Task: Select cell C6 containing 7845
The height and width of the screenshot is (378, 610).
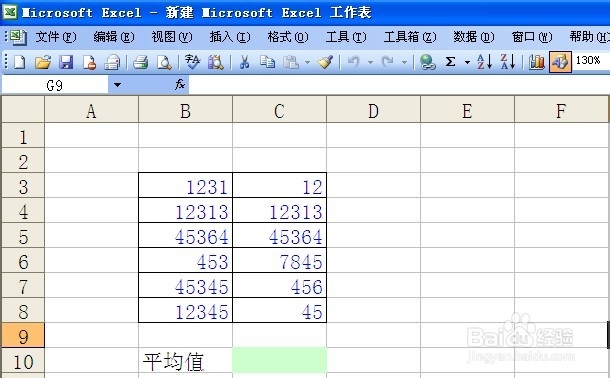Action: click(x=279, y=260)
